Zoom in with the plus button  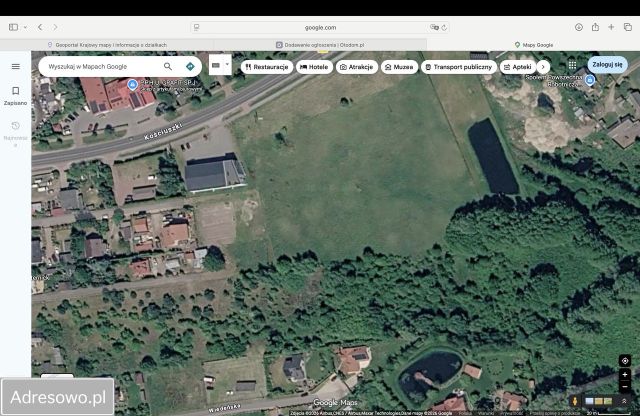click(x=624, y=374)
